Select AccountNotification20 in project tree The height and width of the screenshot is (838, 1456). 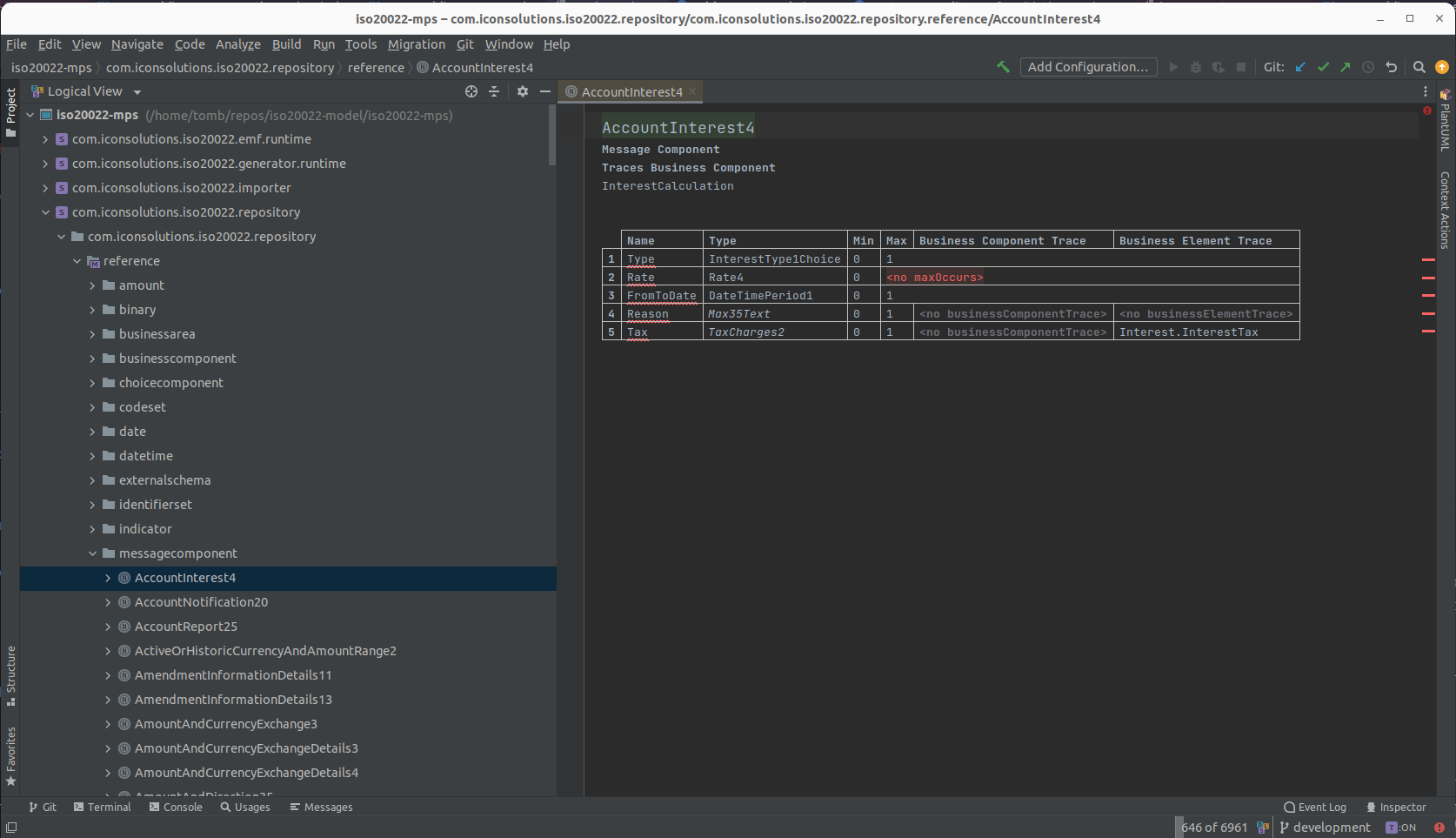coord(201,602)
